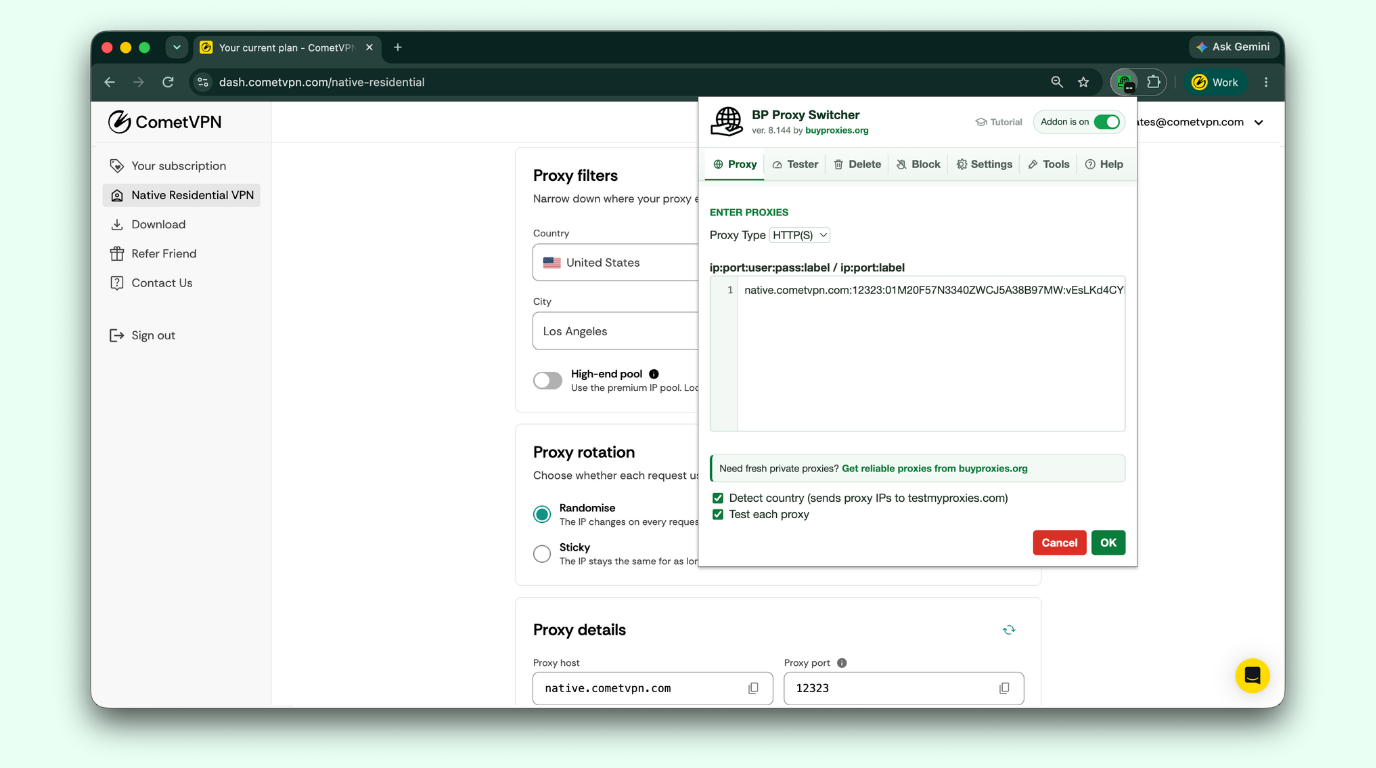Copy the proxy port value
Image resolution: width=1376 pixels, height=768 pixels.
[x=1004, y=688]
